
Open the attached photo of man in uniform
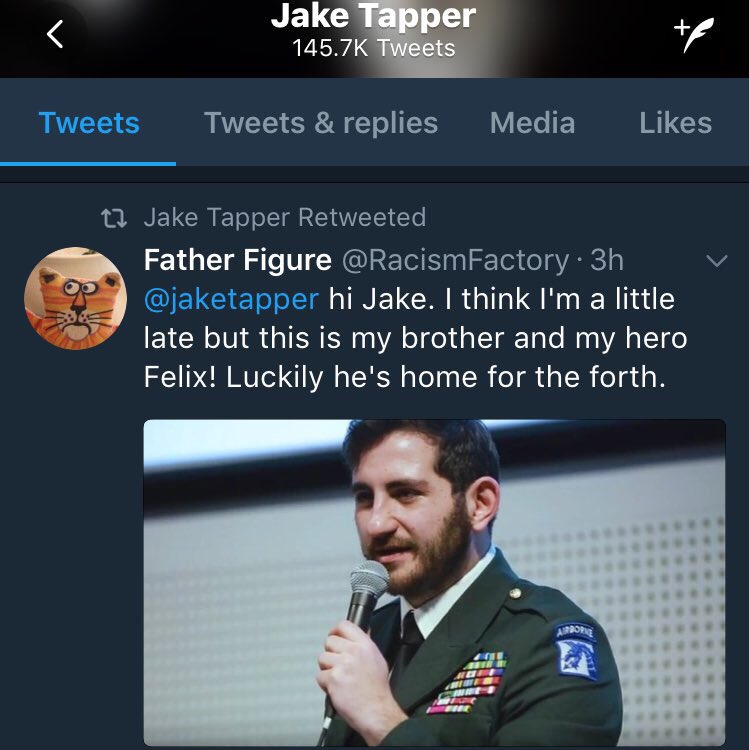434,583
